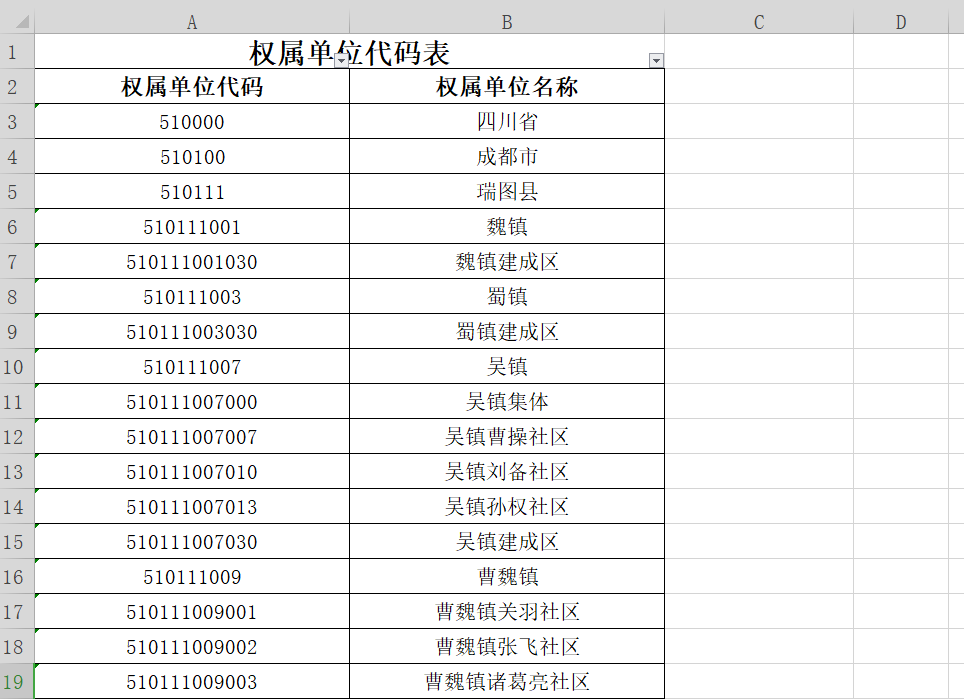Click the title cell 权属单位代码表
Viewport: 964px width, 699px height.
(349, 52)
